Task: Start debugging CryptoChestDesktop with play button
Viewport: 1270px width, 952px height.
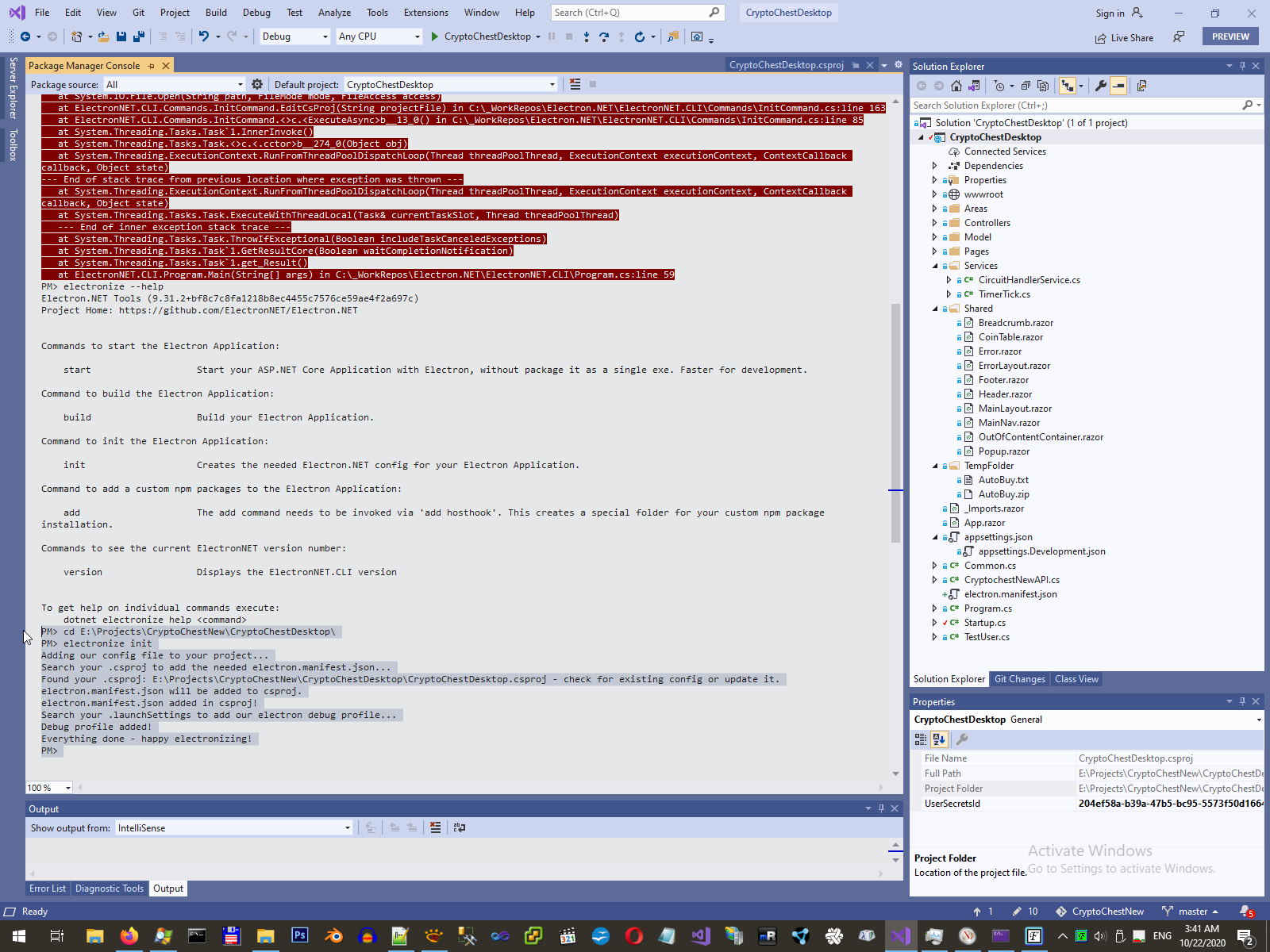Action: pos(435,36)
